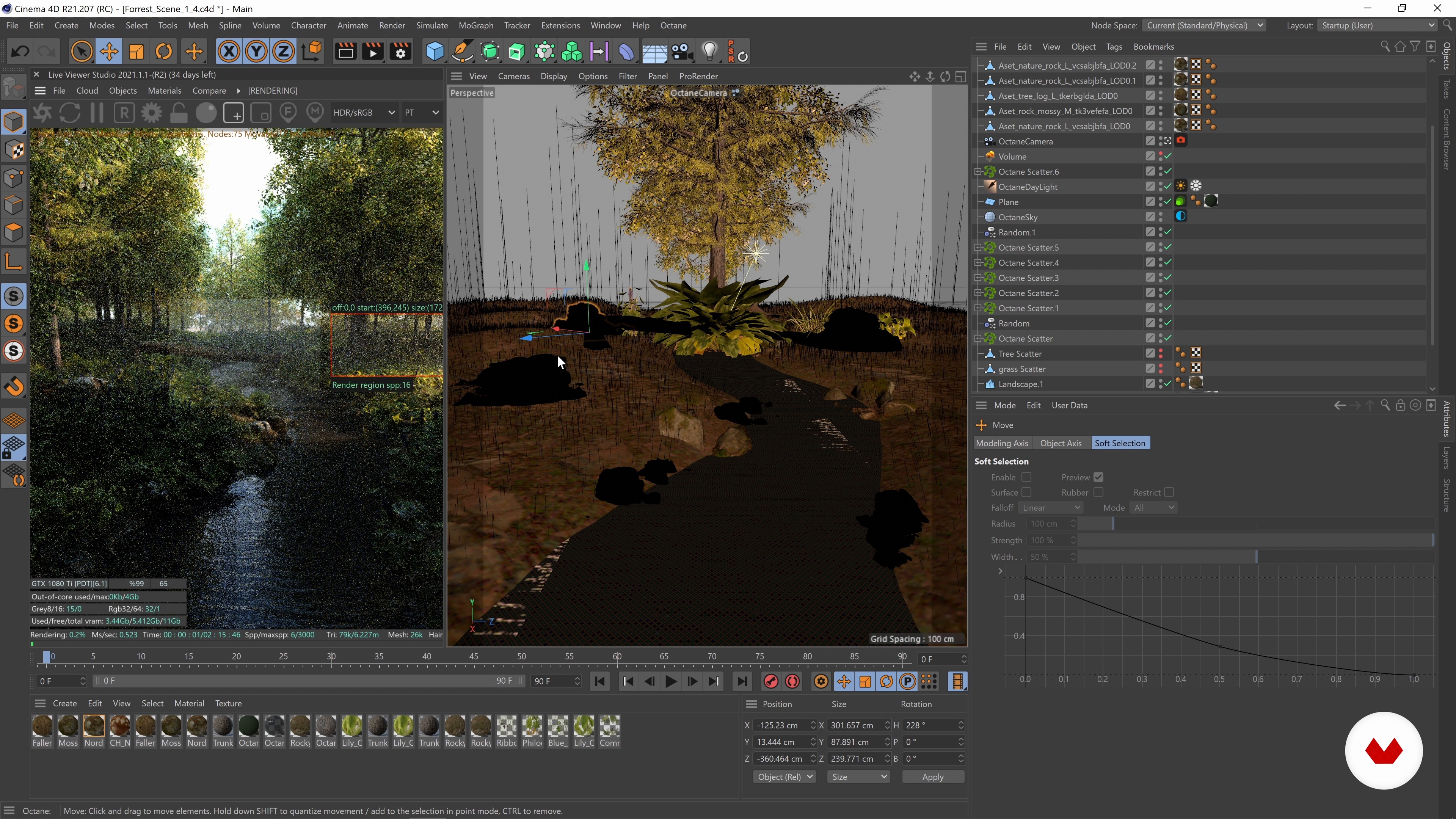
Task: Click the Record Active Objects button
Action: click(771, 682)
